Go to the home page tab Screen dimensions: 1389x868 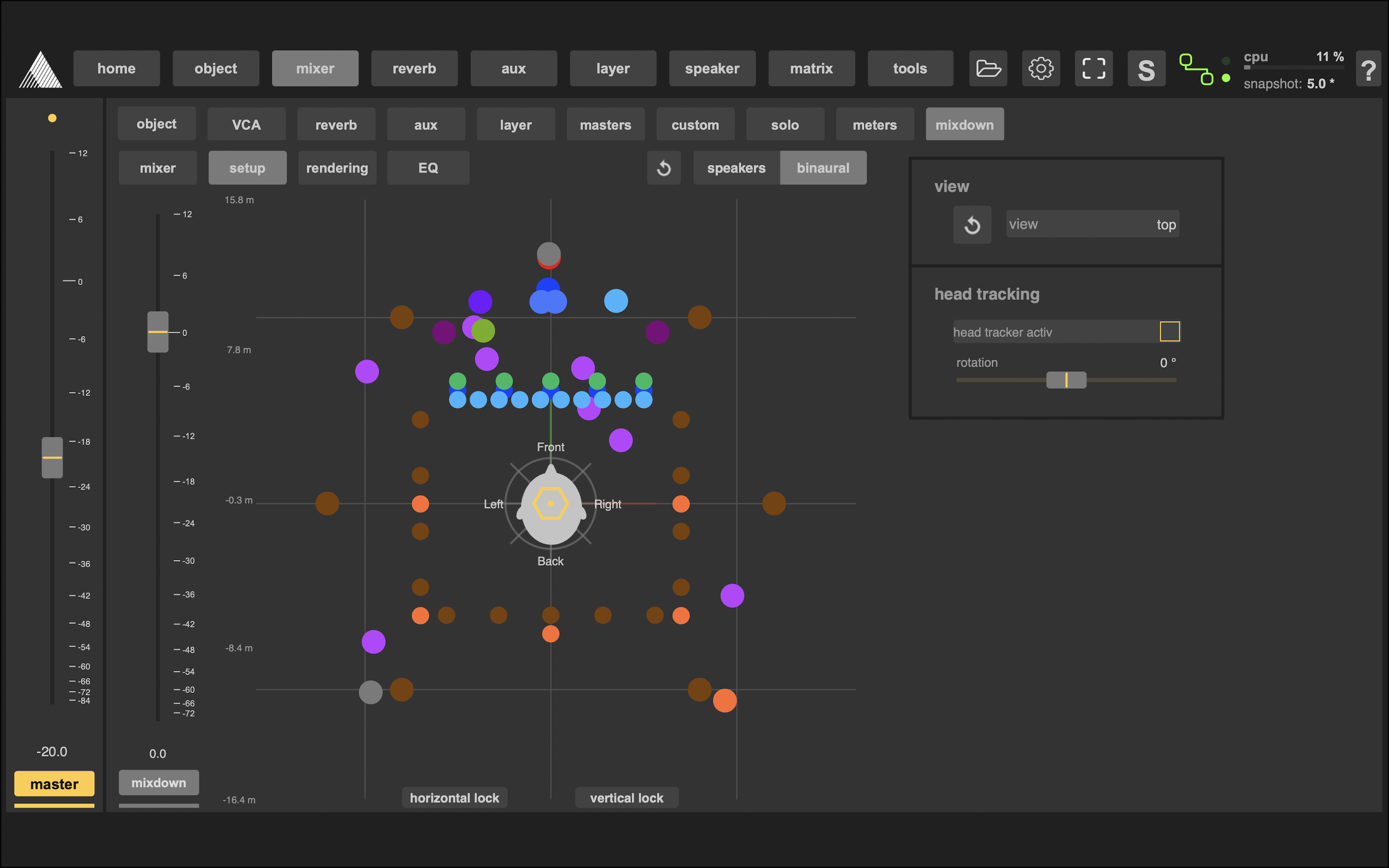coord(117,68)
